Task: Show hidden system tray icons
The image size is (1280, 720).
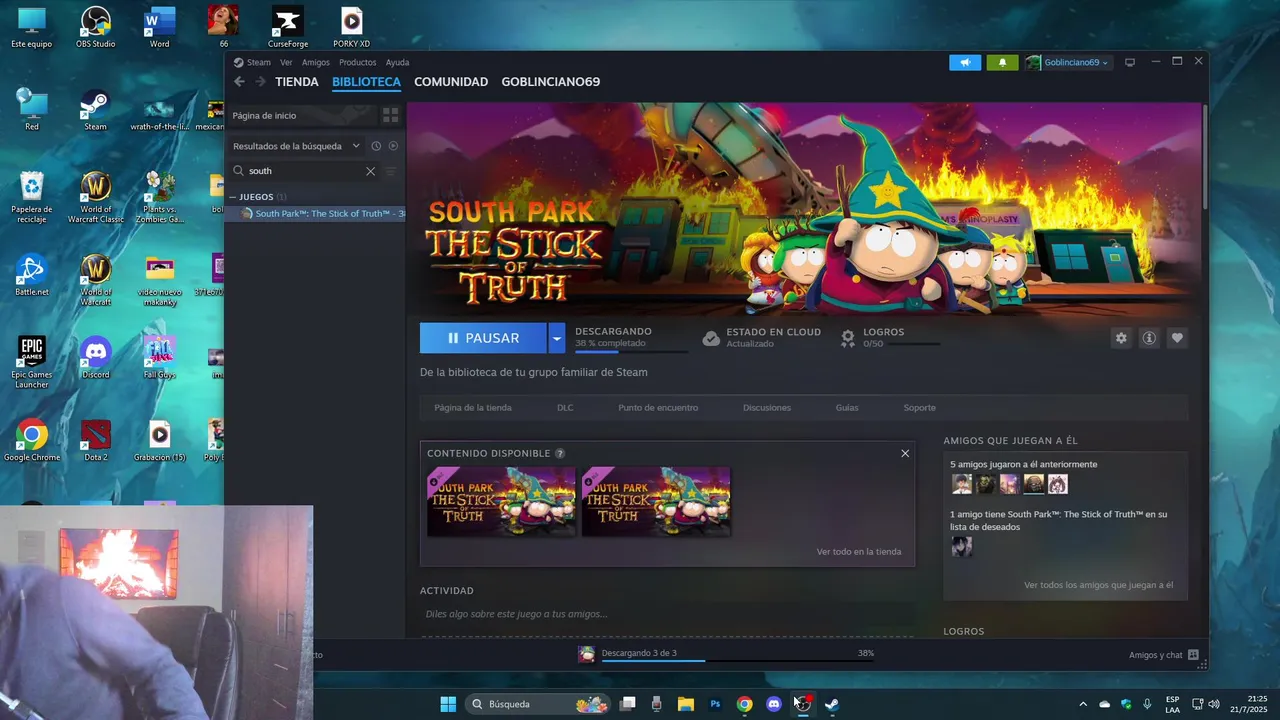Action: tap(1083, 704)
